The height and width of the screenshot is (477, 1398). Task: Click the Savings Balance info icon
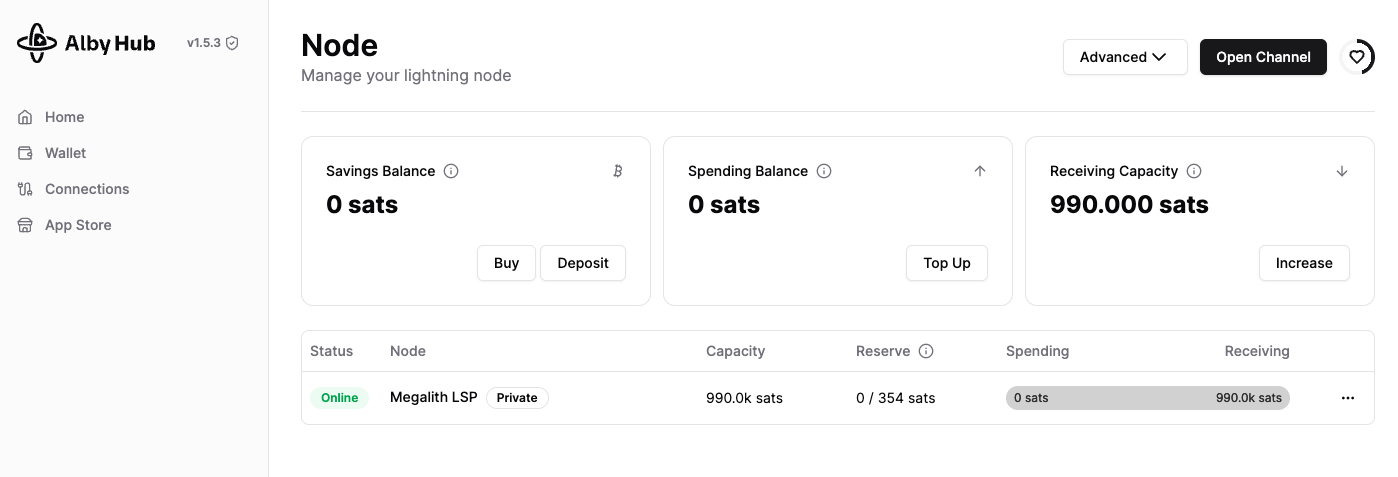tap(451, 171)
